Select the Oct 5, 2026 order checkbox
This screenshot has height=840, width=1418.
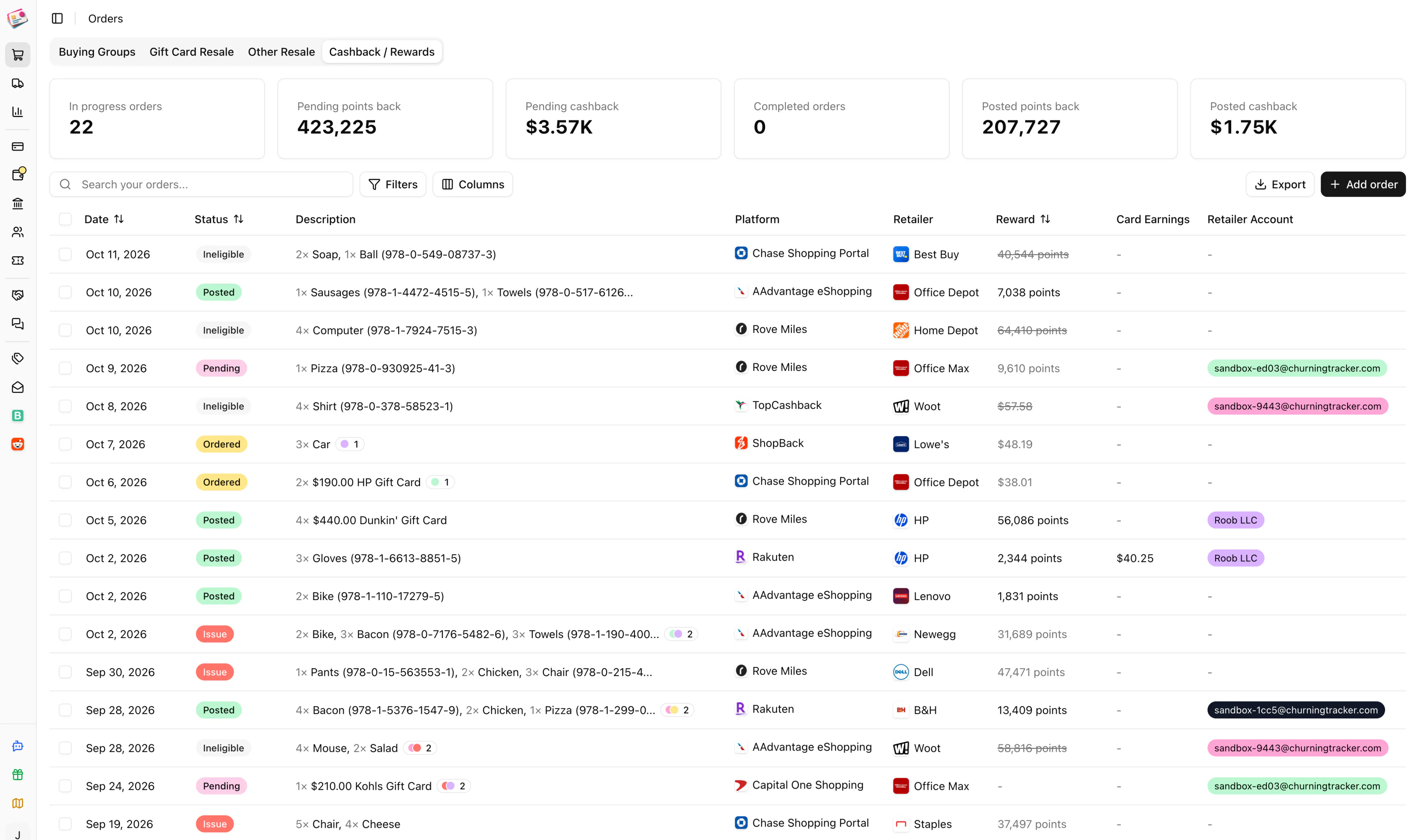pos(65,520)
